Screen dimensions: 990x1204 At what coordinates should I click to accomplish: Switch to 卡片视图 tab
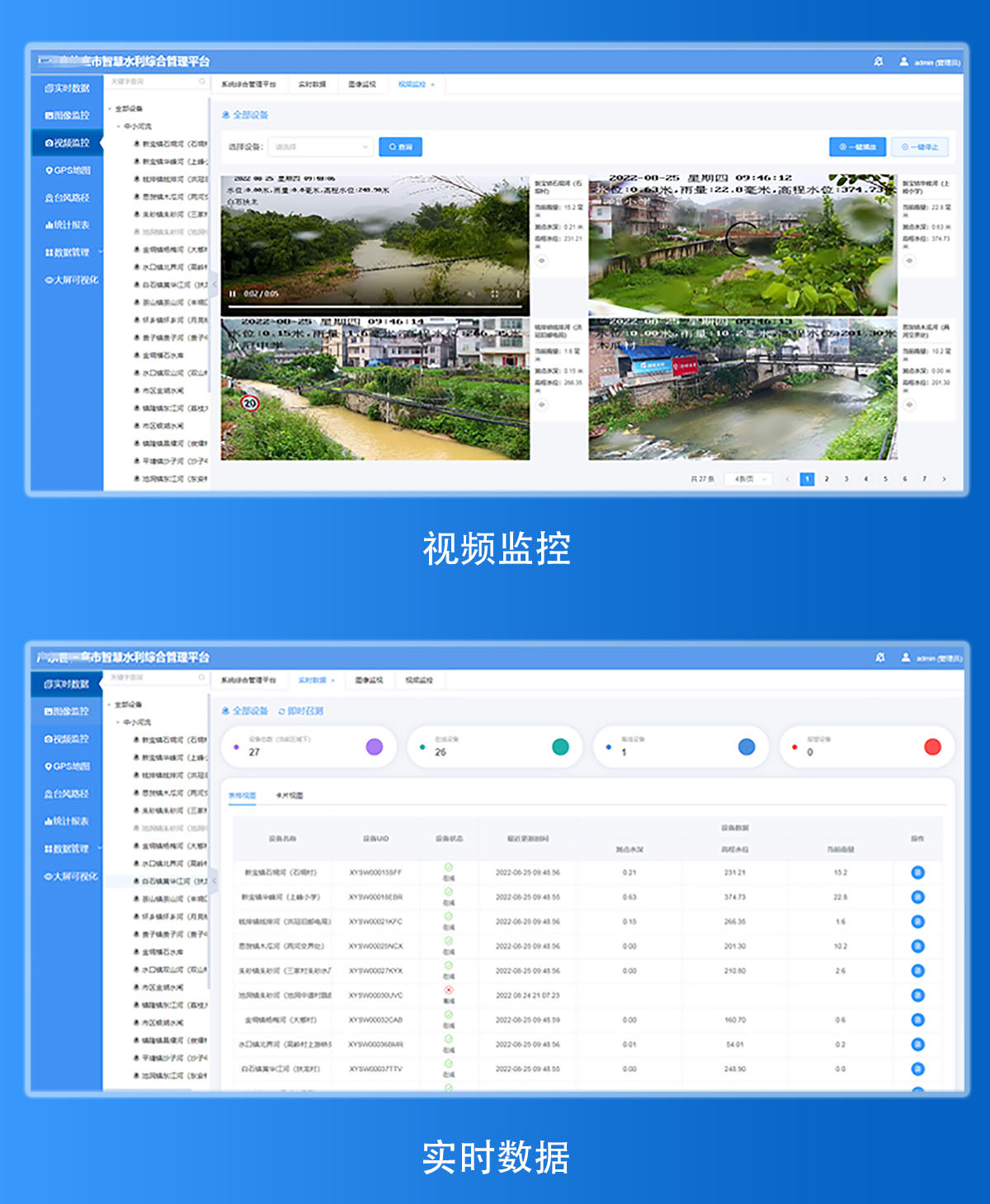[x=289, y=796]
